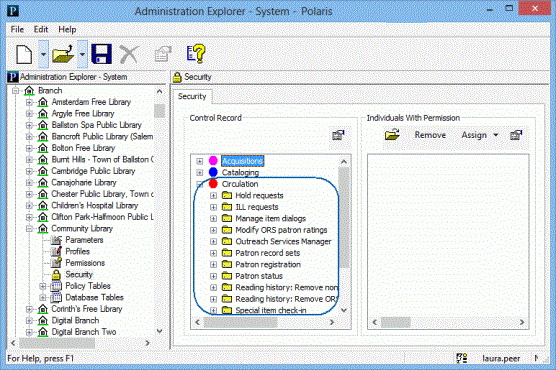Click laura.peer in the status bar
The width and height of the screenshot is (556, 370).
pyautogui.click(x=501, y=359)
